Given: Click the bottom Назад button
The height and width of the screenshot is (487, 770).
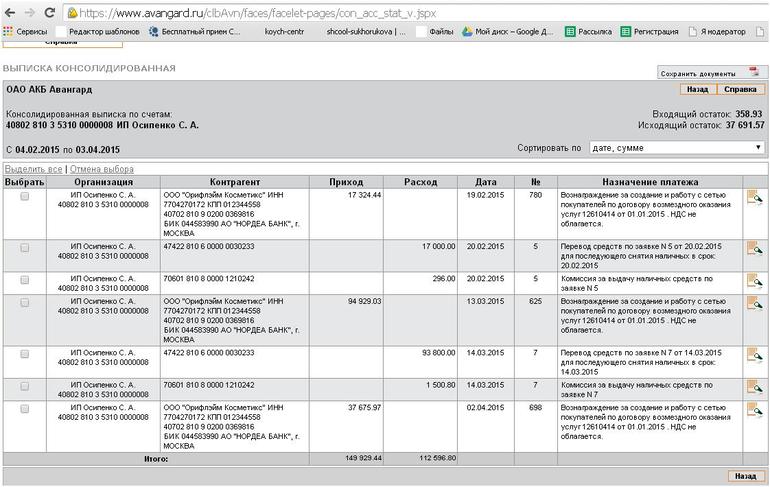Looking at the screenshot, I should coord(747,476).
